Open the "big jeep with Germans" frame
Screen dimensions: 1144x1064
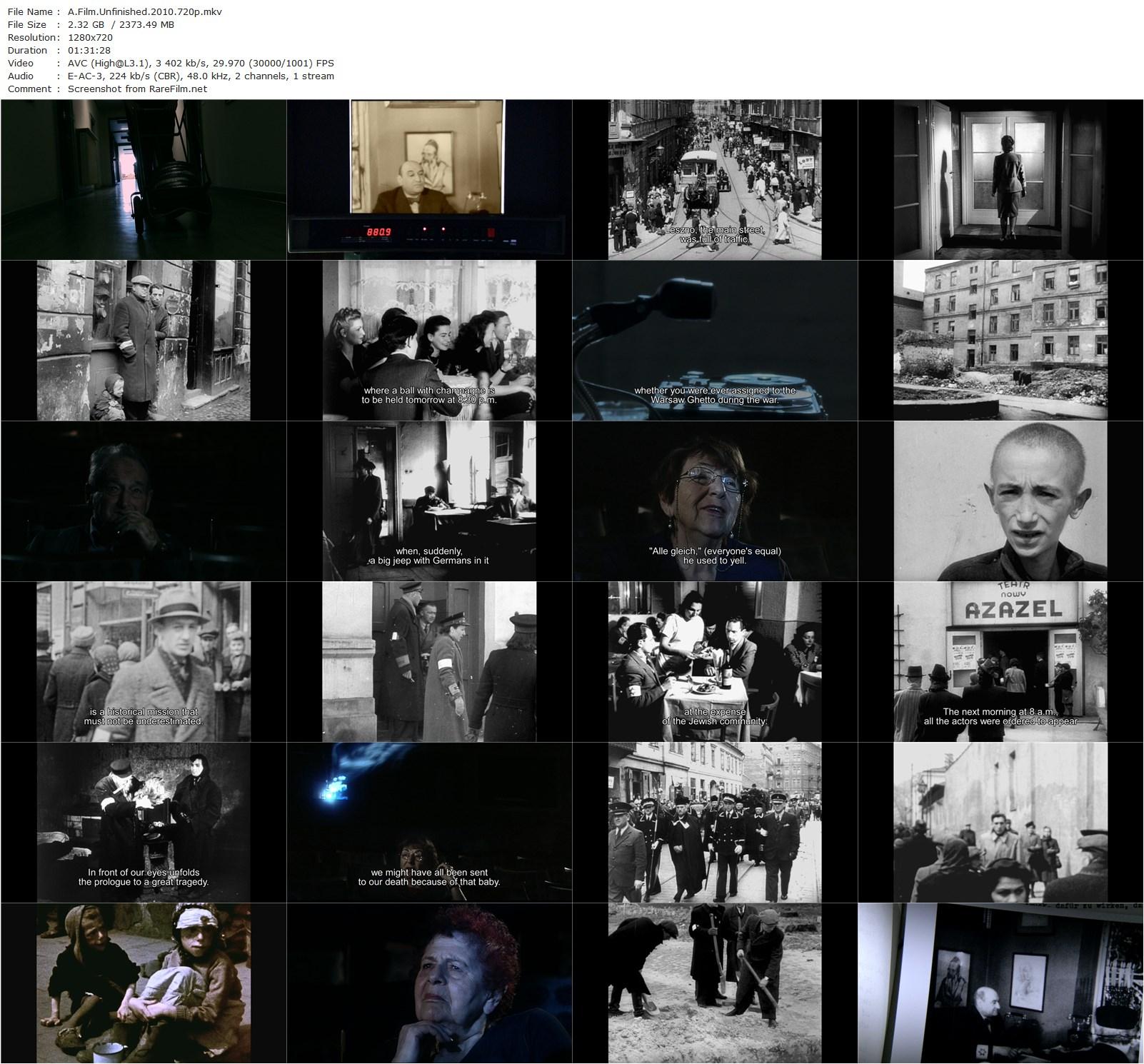(x=428, y=501)
